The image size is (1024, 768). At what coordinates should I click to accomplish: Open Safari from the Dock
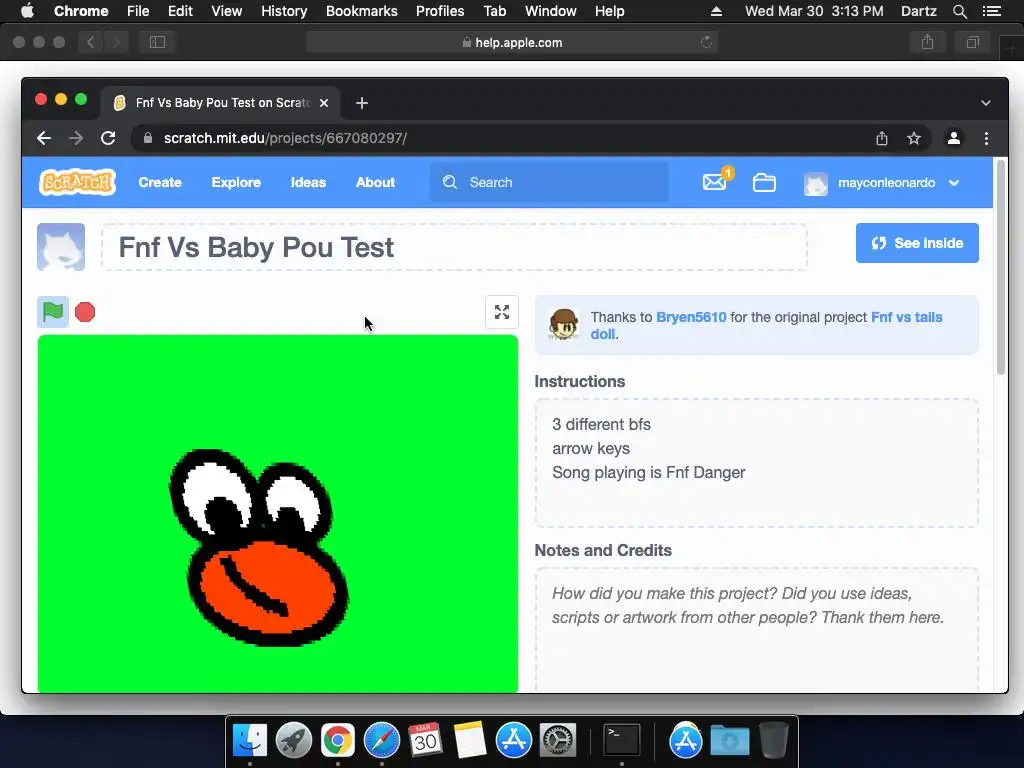[x=381, y=740]
